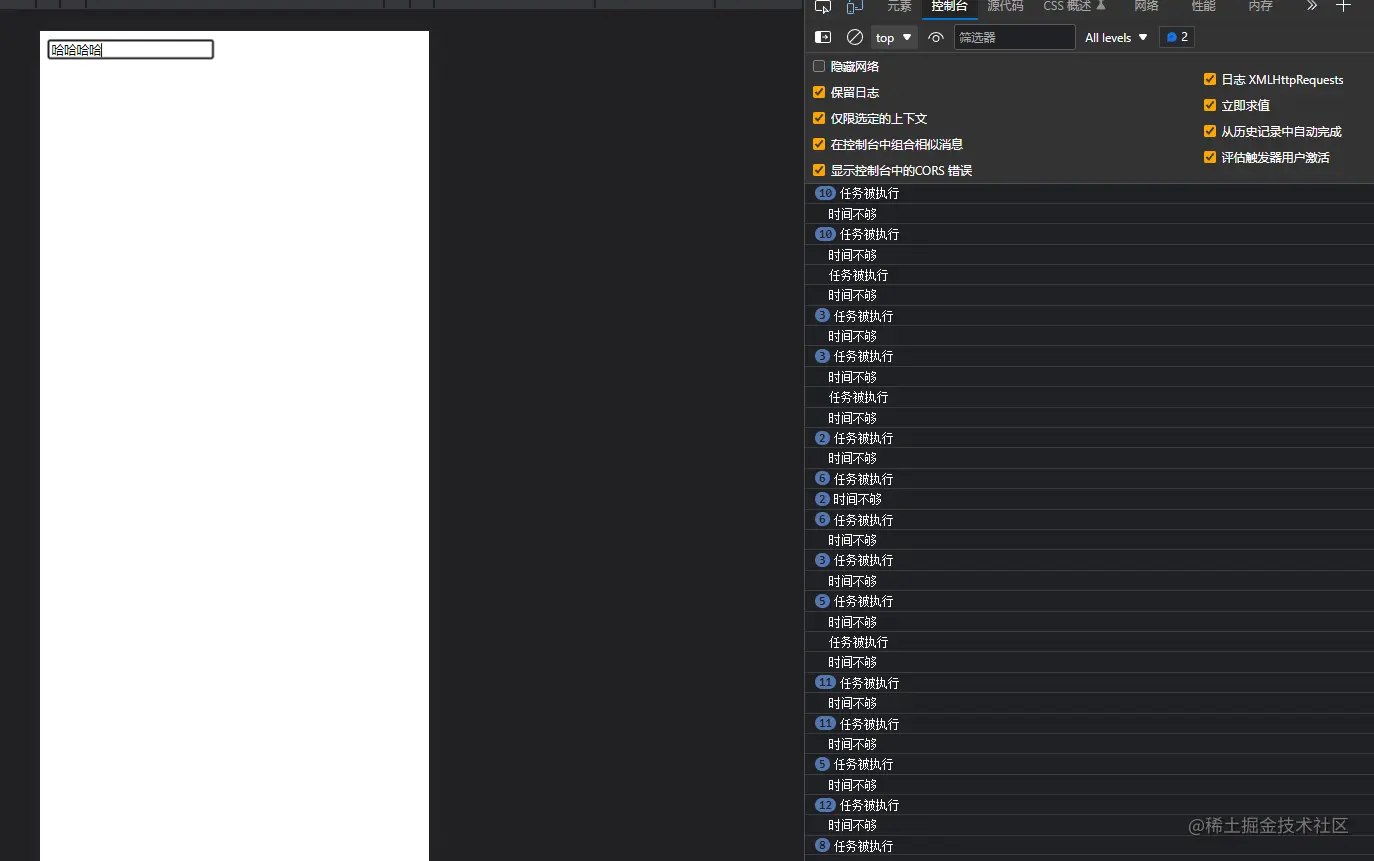Add a new tool with plus icon
Screen dimensions: 1374x861
click(x=1343, y=6)
